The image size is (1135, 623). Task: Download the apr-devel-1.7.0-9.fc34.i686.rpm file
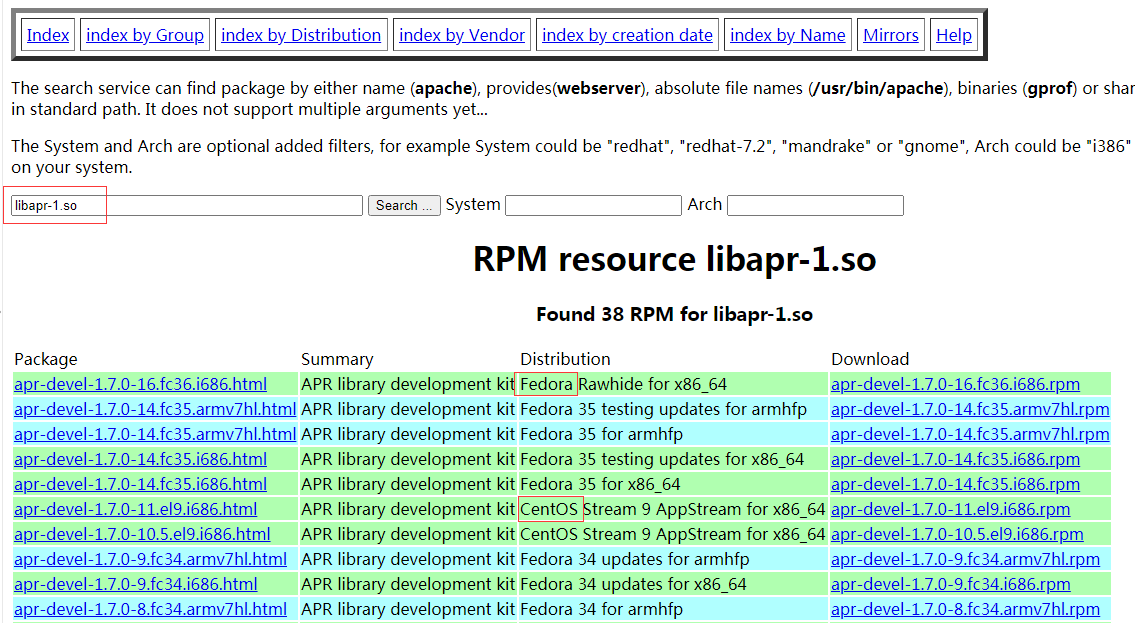[949, 584]
